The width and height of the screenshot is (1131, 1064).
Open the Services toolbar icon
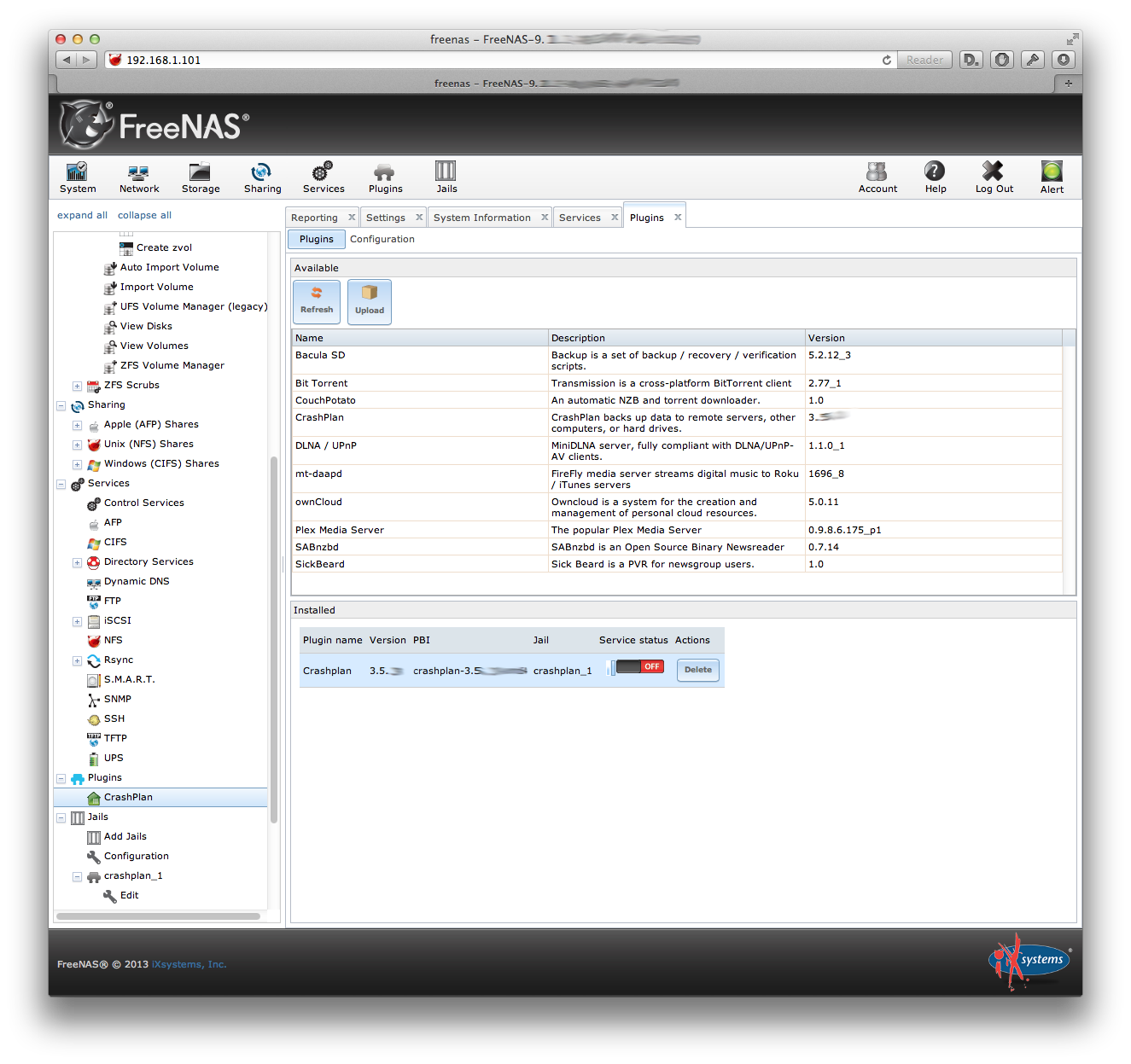(x=324, y=177)
